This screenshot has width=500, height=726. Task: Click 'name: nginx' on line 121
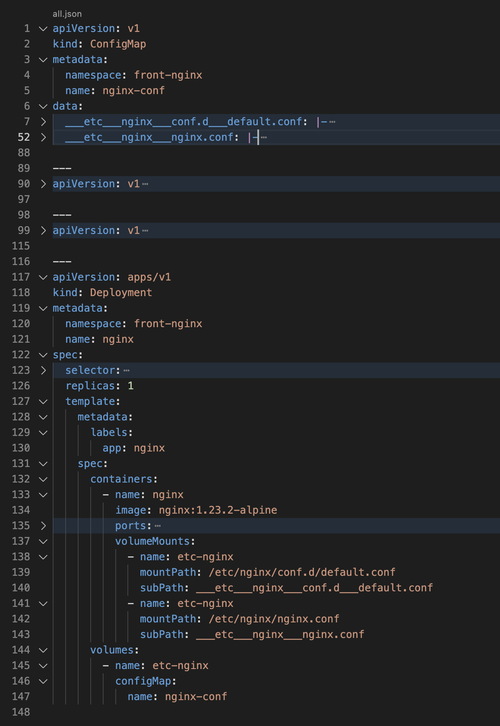[99, 339]
